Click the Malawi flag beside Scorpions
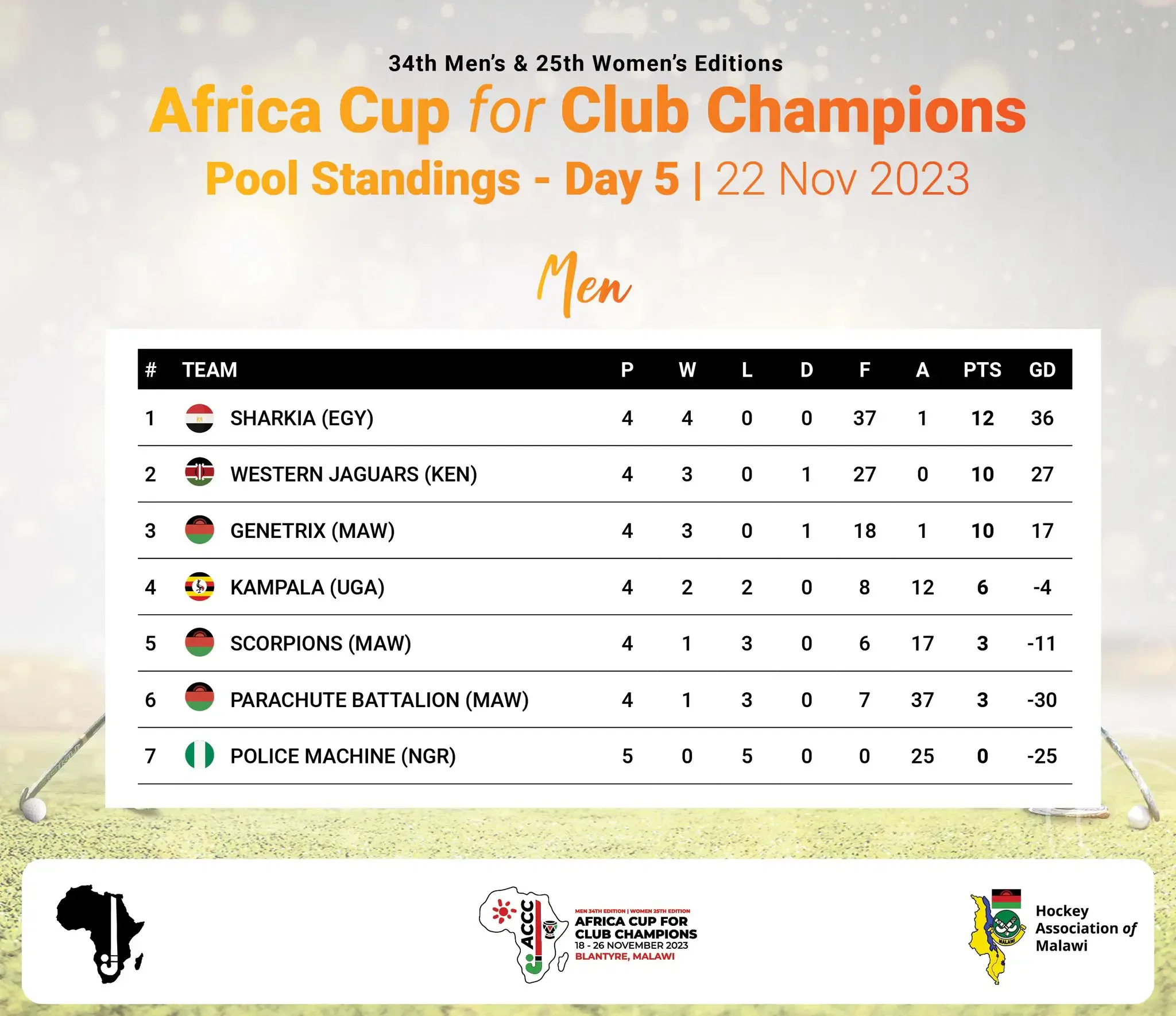The width and height of the screenshot is (1176, 1016). [199, 643]
